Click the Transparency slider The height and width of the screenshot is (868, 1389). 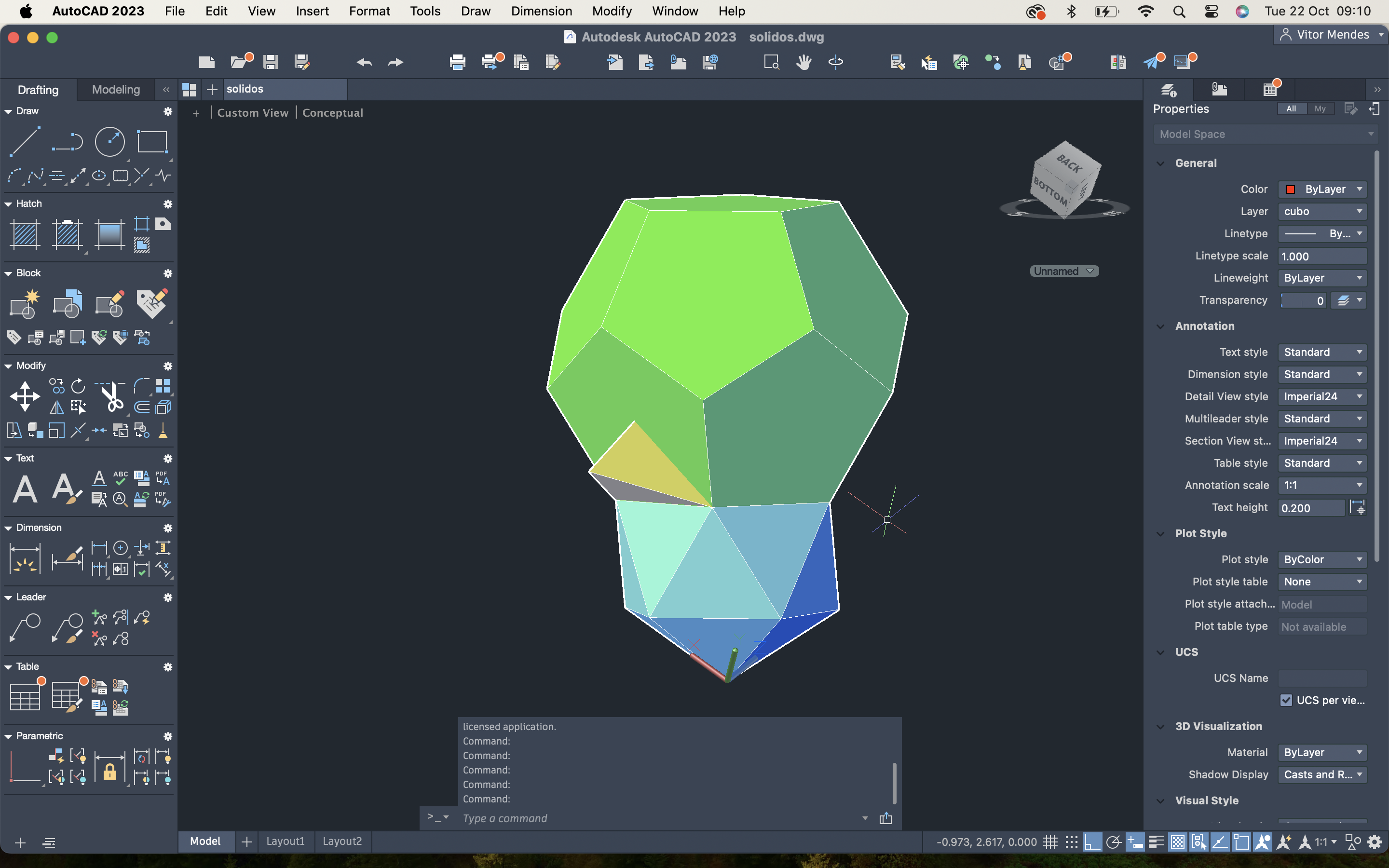pos(1303,300)
